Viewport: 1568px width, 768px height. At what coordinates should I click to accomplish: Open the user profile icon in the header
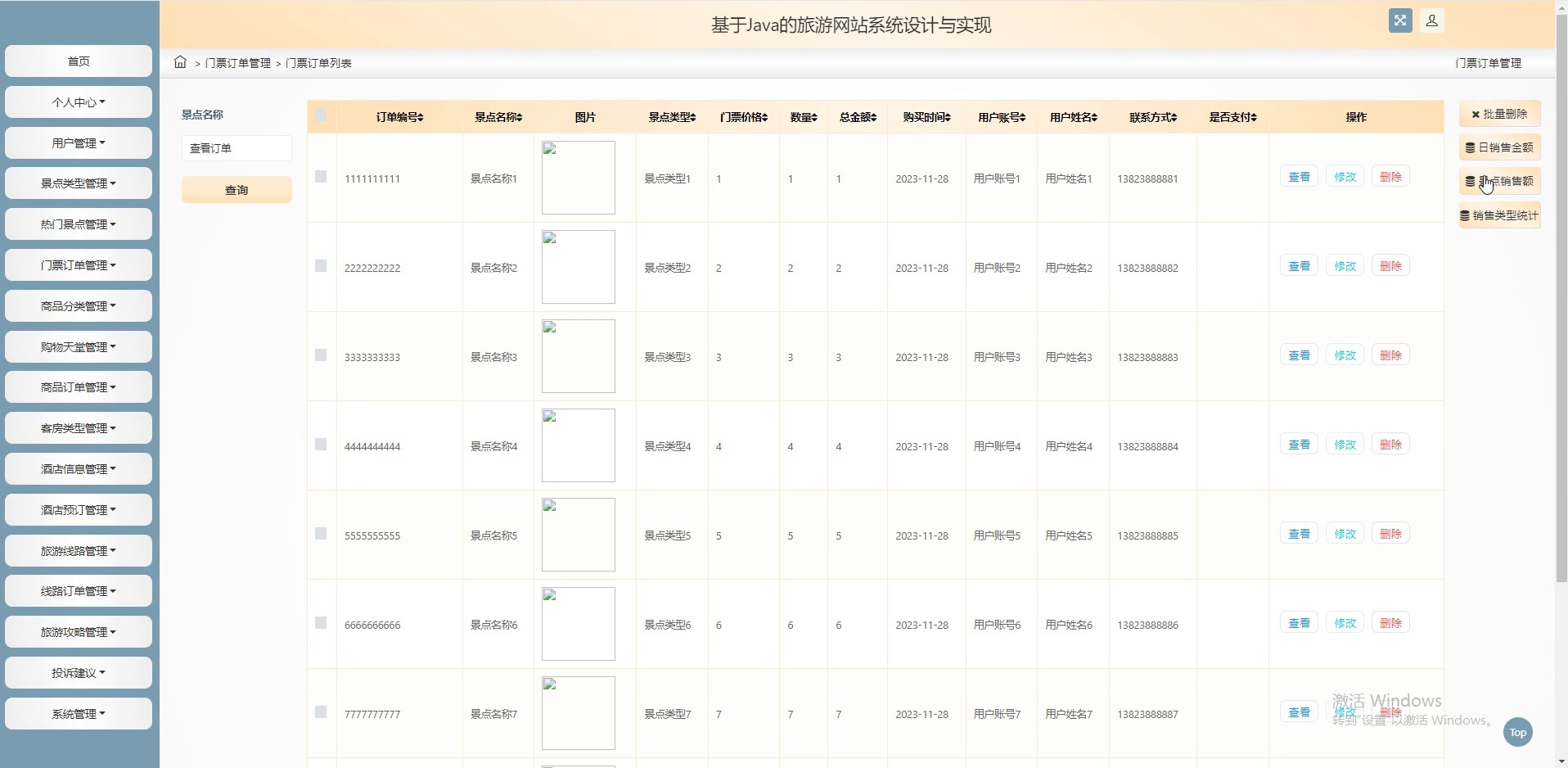1432,20
